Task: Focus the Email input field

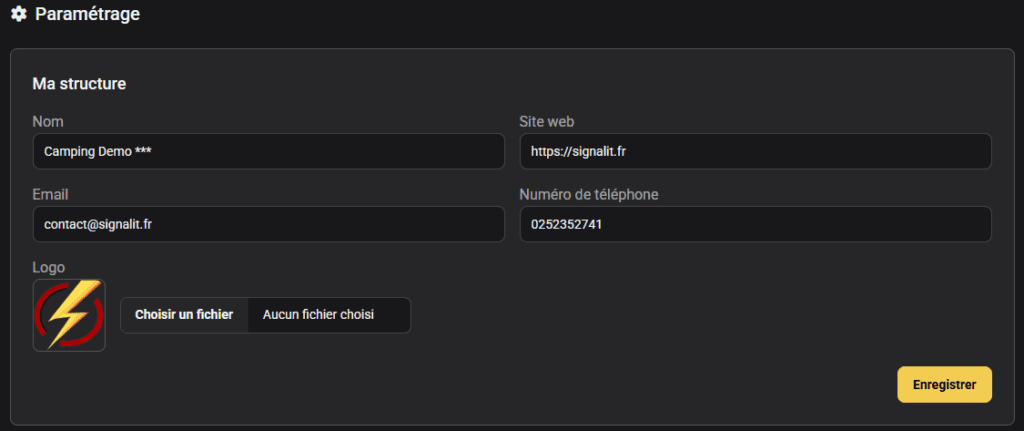Action: click(268, 225)
